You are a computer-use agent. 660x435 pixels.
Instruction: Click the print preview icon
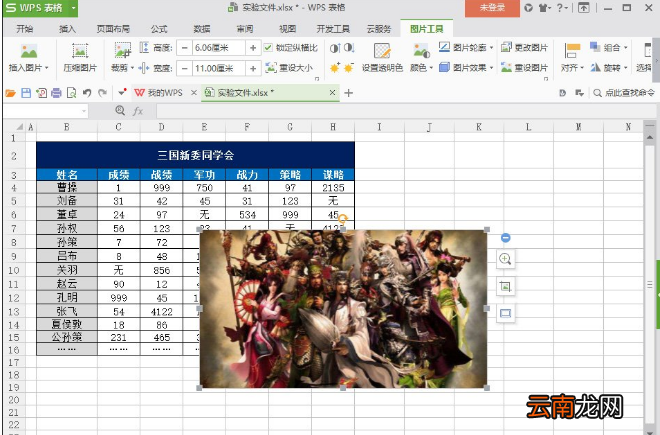point(72,93)
